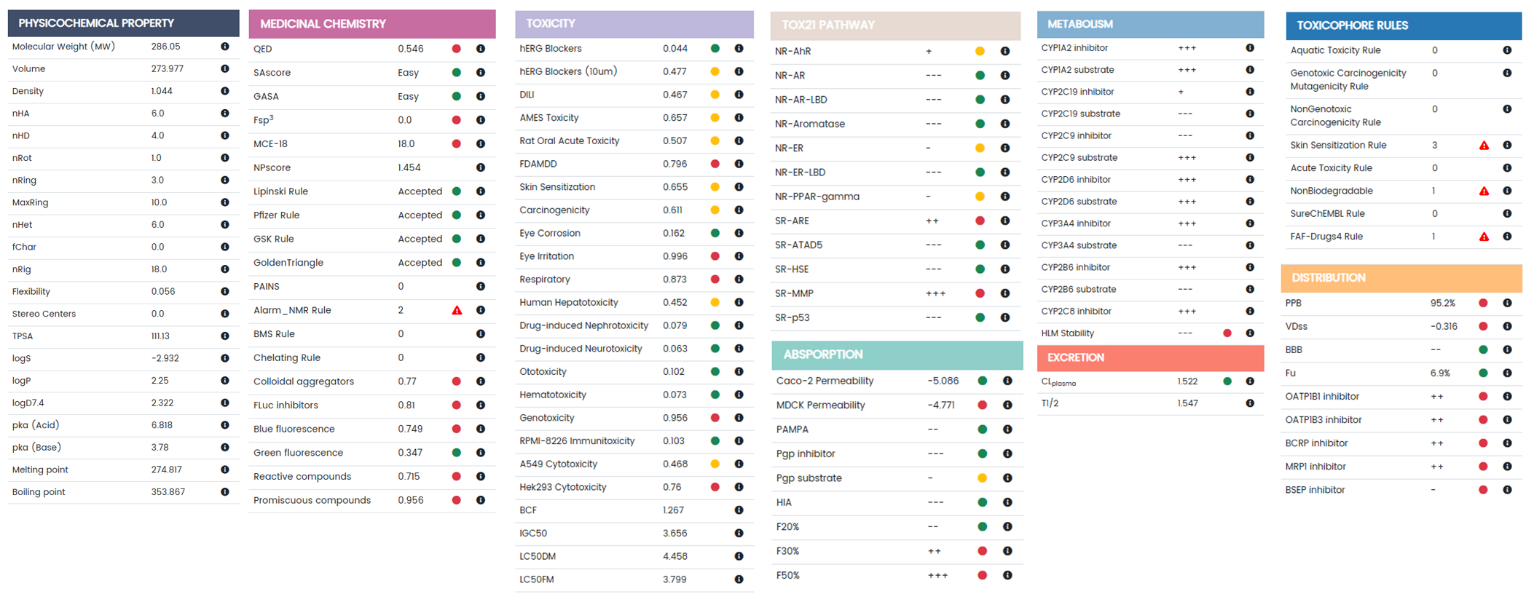1534x602 pixels.
Task: Click the Genotoxic Carcinogenicity Mutagenicity Rule label
Action: point(1348,80)
